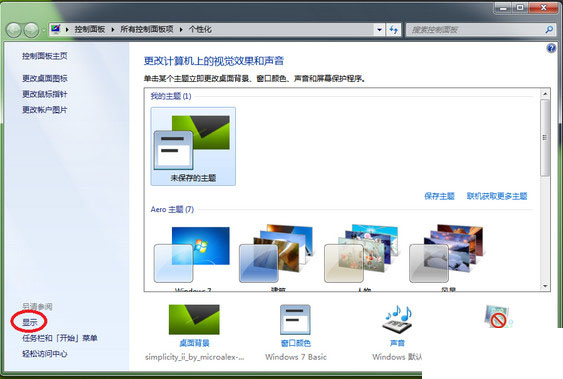Click 桌面背景 text link below green thumbnail
Screen dimensions: 563x379
click(194, 343)
